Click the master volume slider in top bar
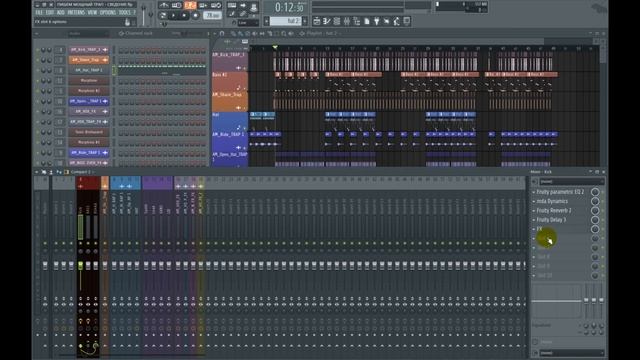This screenshot has height=360, width=640. pyautogui.click(x=144, y=15)
